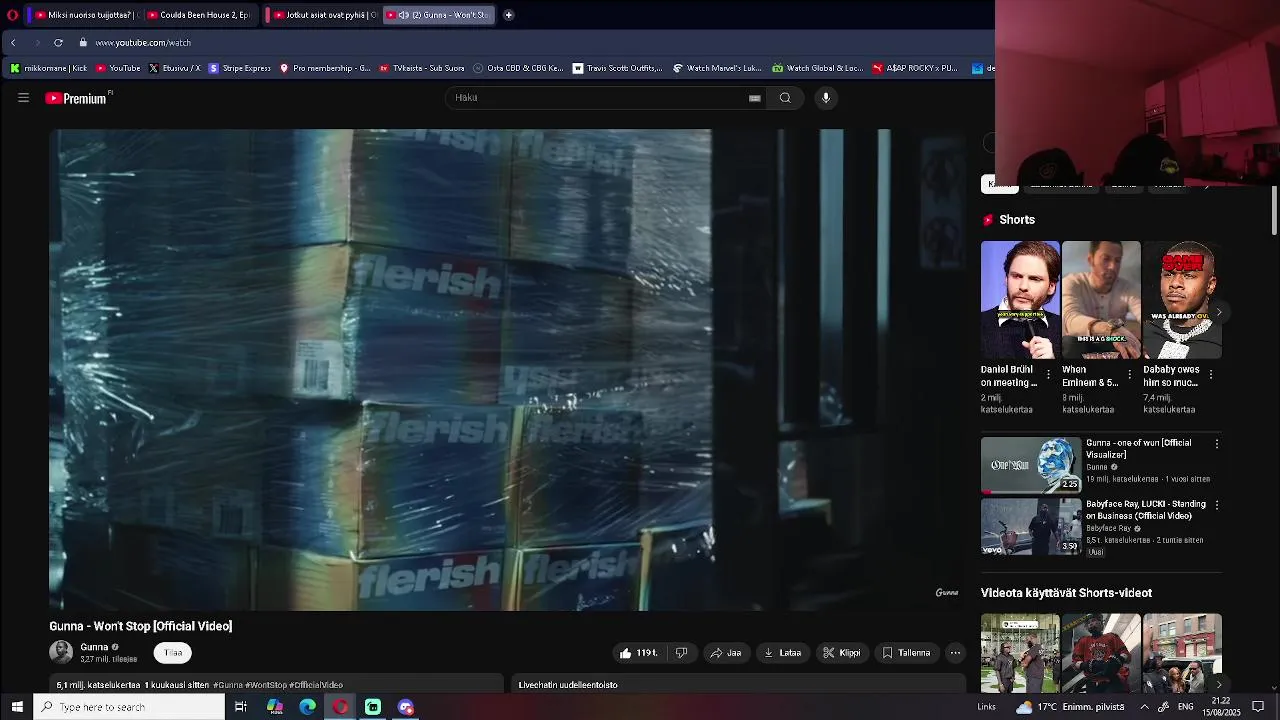This screenshot has width=1280, height=720.
Task: Show hidden system tray icons chevron
Action: pos(1144,707)
